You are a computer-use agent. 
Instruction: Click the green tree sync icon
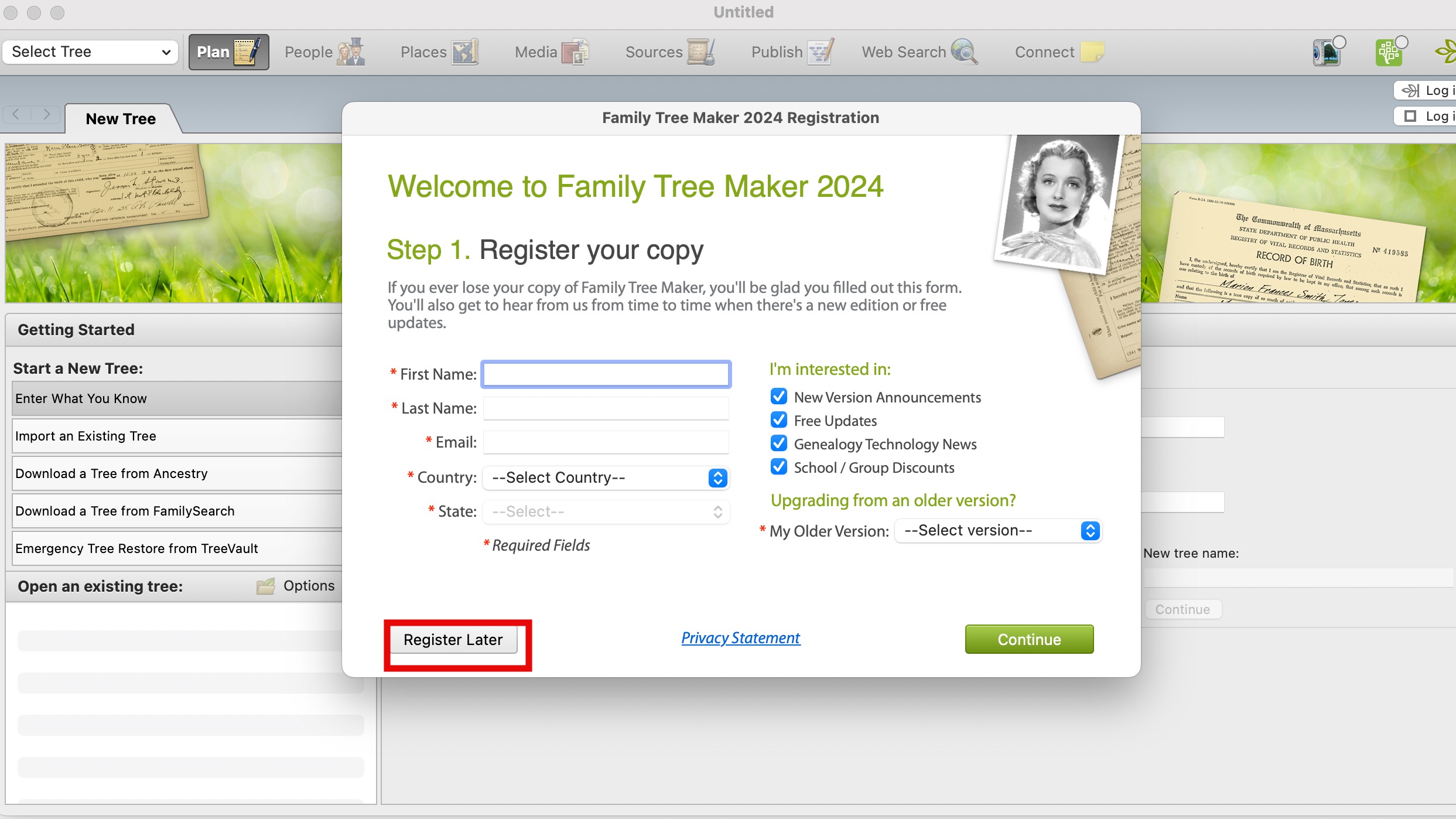[1390, 52]
